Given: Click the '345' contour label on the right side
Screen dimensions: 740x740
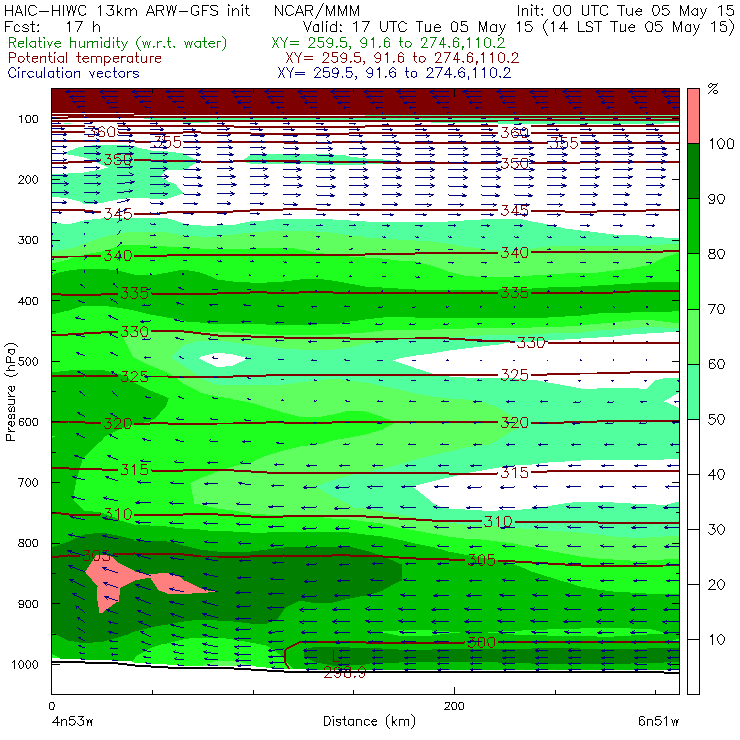Looking at the screenshot, I should (x=514, y=210).
